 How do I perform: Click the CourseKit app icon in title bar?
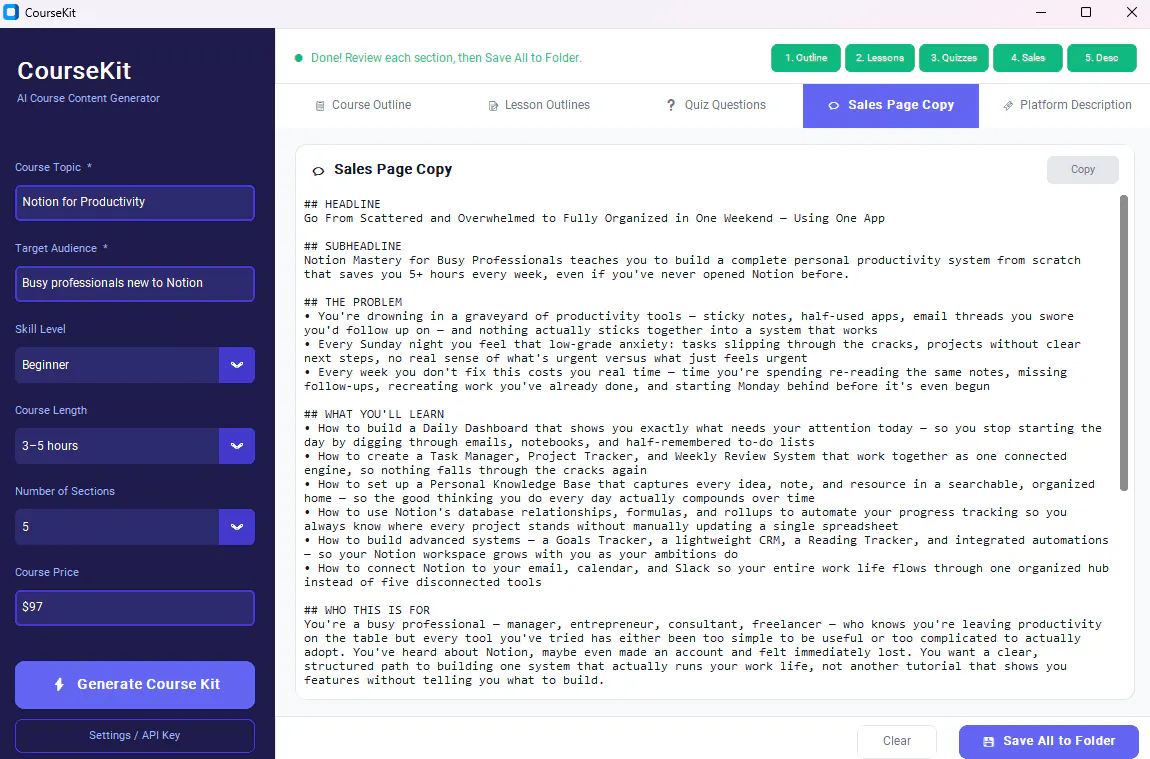coord(11,12)
